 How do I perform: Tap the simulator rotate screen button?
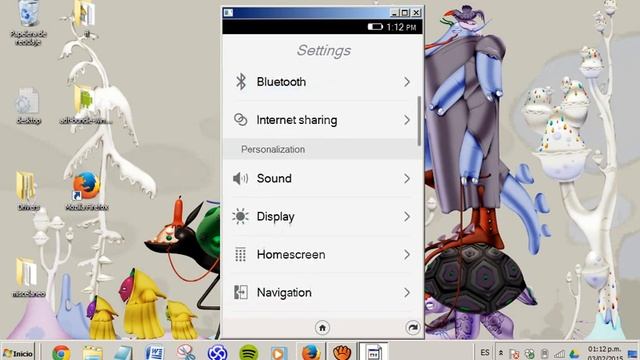pyautogui.click(x=413, y=328)
